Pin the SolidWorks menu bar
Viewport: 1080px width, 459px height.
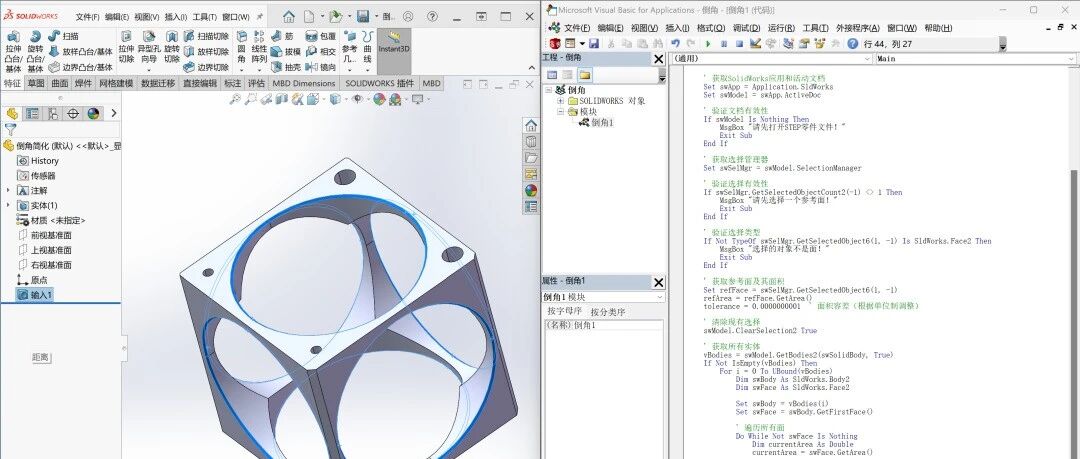(x=260, y=16)
